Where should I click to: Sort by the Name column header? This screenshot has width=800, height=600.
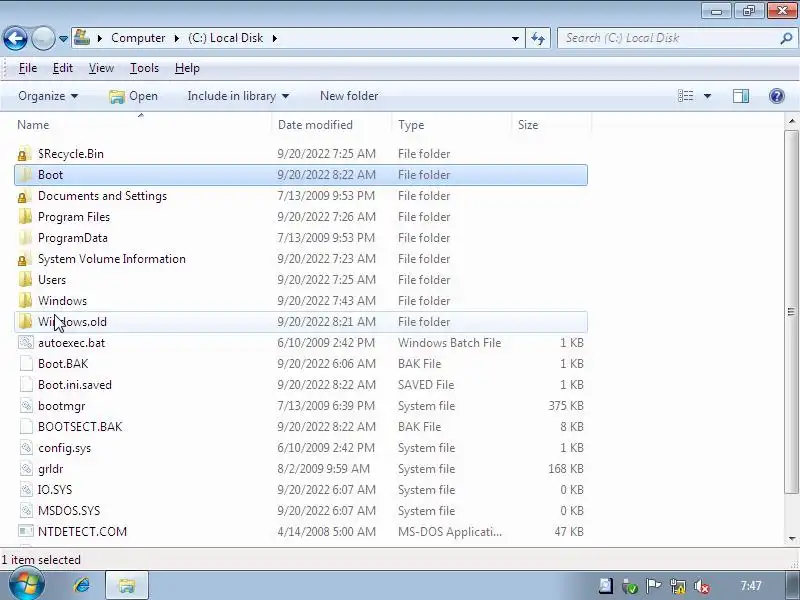click(142, 125)
